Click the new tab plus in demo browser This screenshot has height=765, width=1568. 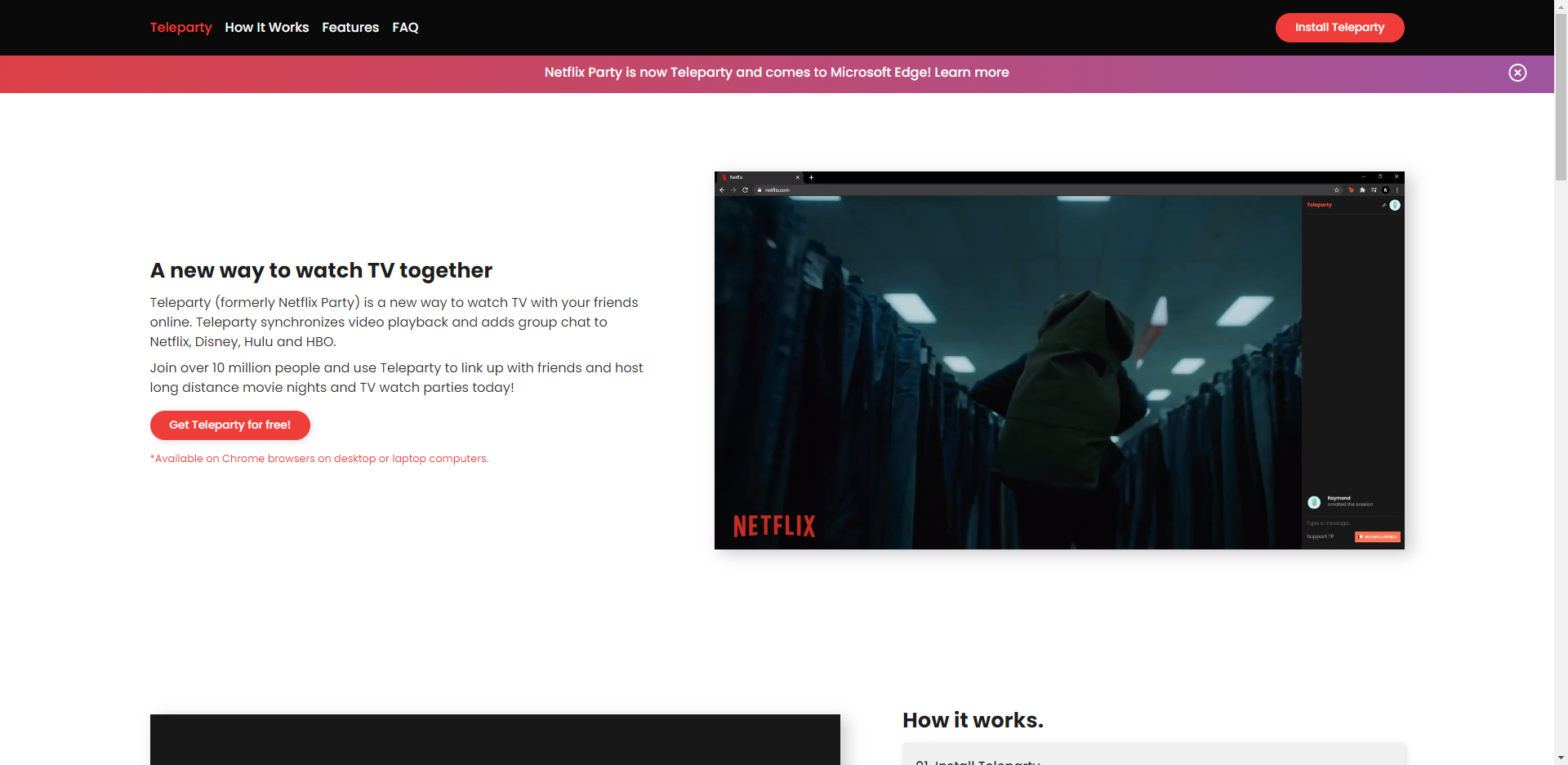click(x=811, y=177)
